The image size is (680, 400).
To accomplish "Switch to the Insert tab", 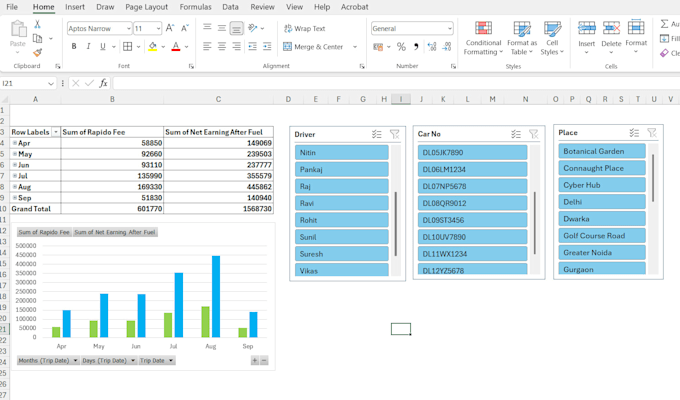I will [75, 7].
